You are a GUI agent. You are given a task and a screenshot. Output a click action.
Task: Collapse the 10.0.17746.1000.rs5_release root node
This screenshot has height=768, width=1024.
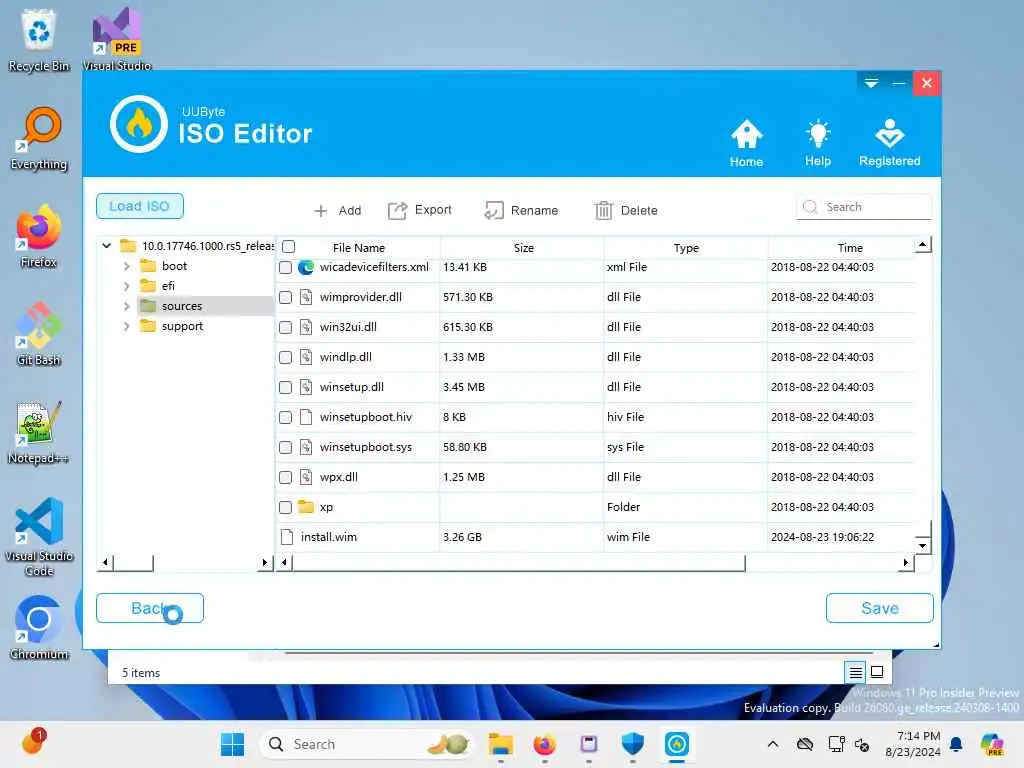tap(106, 246)
